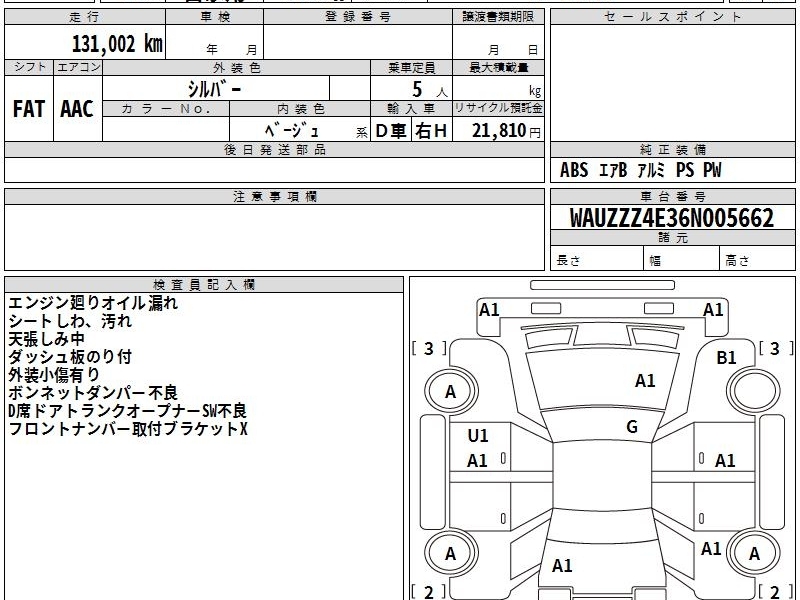The height and width of the screenshot is (600, 800).
Task: Click the 乗車定員 header
Action: click(x=411, y=67)
